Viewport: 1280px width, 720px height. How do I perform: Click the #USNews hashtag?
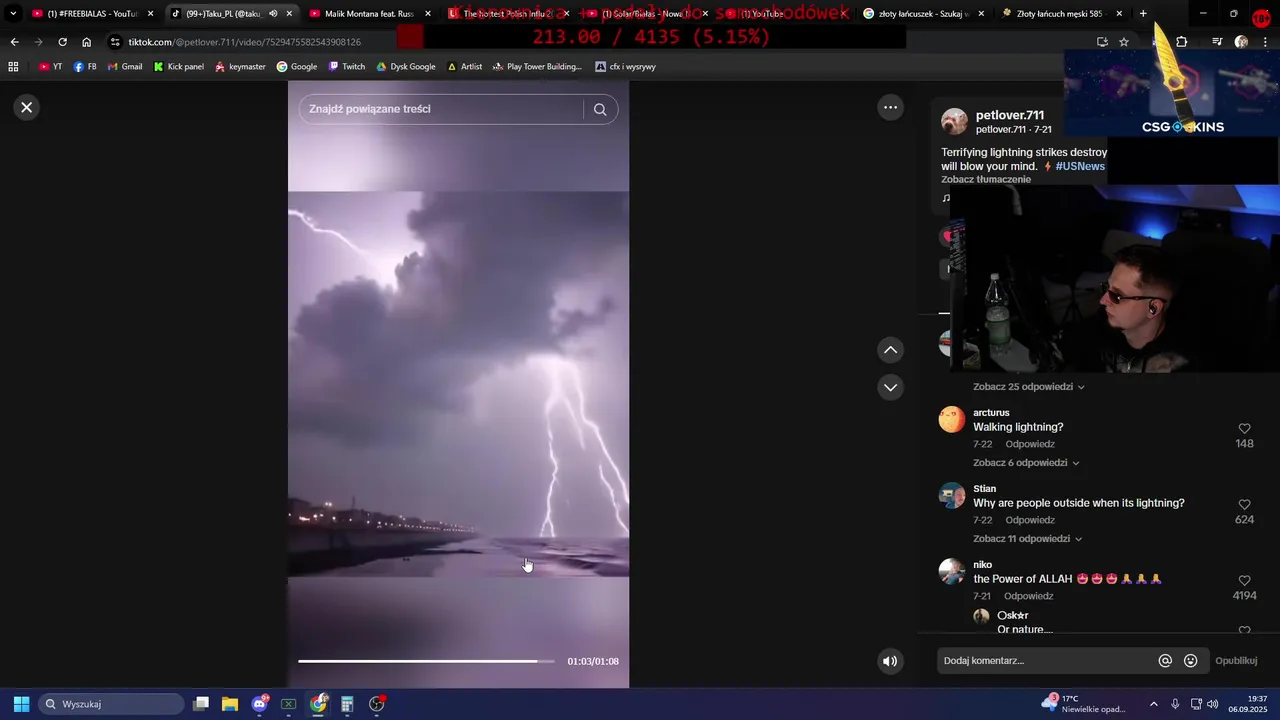[1080, 166]
